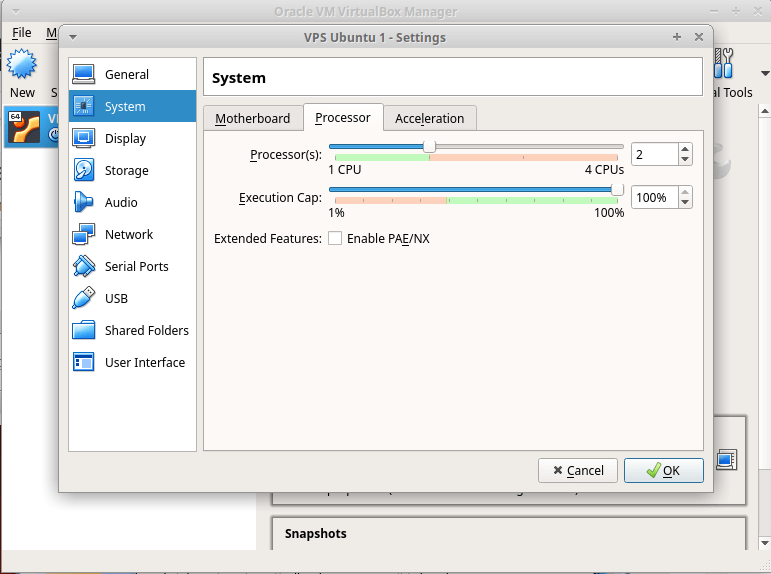Click execution cap percentage field
This screenshot has height=574, width=771.
tap(655, 197)
